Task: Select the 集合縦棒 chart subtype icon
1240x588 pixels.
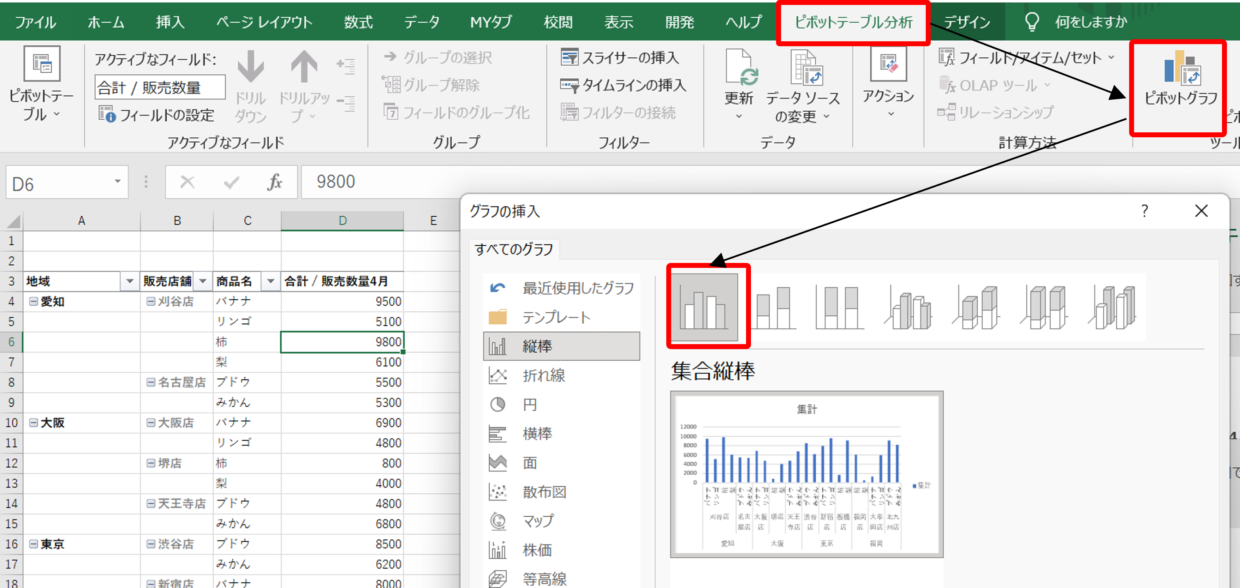Action: point(705,307)
